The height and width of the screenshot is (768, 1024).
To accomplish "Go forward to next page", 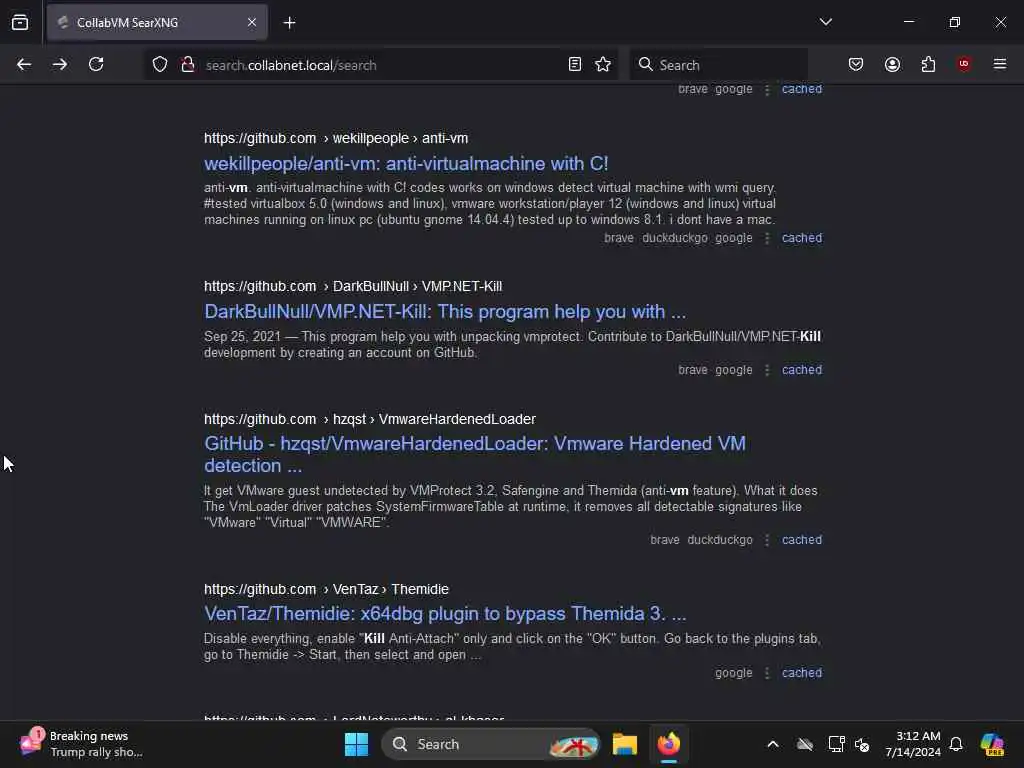I will pyautogui.click(x=59, y=65).
